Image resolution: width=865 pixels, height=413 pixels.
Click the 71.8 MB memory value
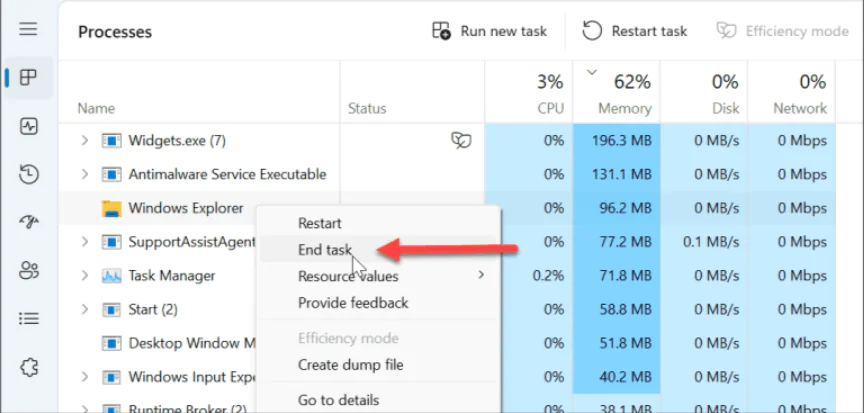625,276
